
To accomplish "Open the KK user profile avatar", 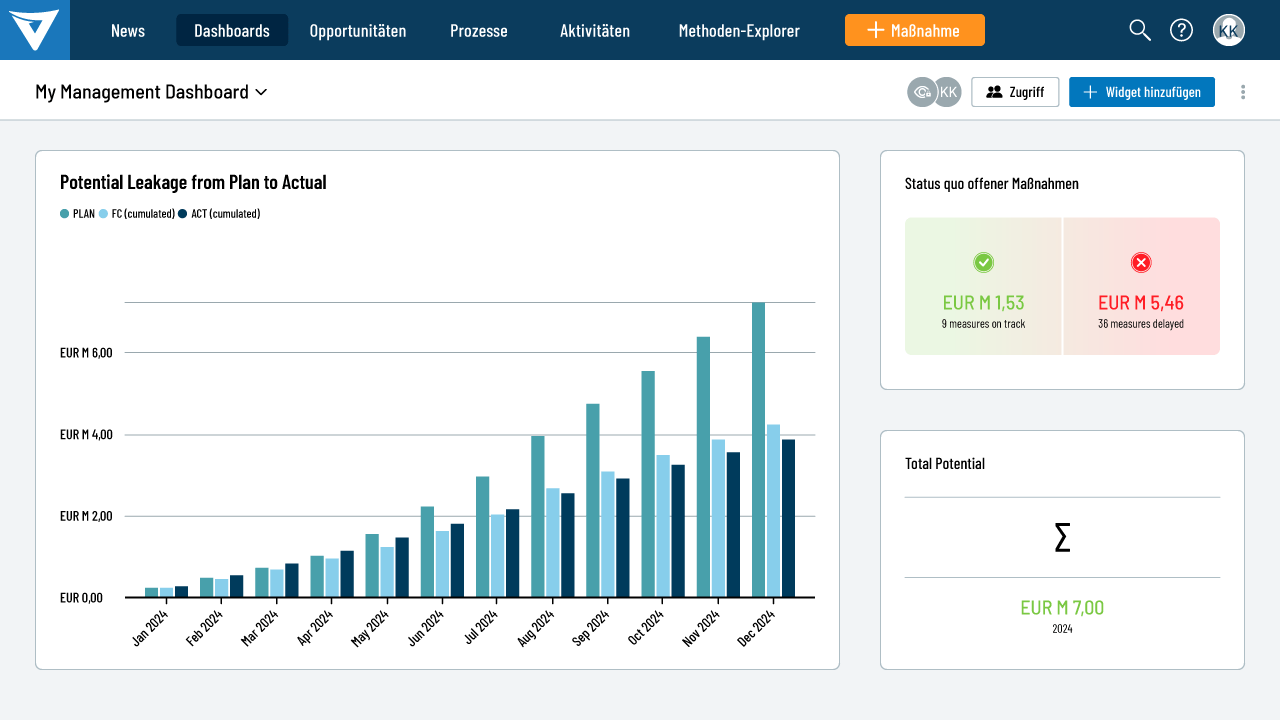I will point(1229,30).
